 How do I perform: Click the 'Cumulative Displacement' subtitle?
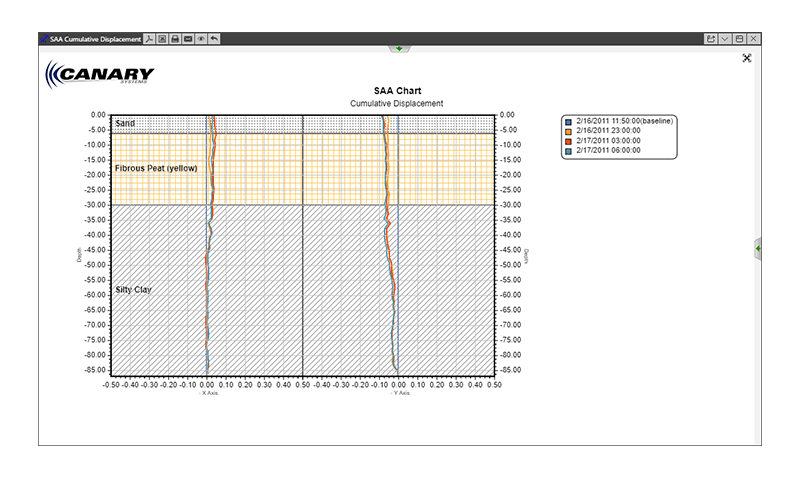[x=396, y=104]
